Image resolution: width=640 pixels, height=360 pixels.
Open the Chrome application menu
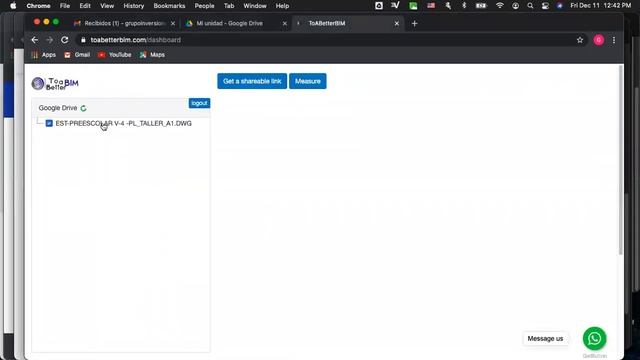point(38,6)
